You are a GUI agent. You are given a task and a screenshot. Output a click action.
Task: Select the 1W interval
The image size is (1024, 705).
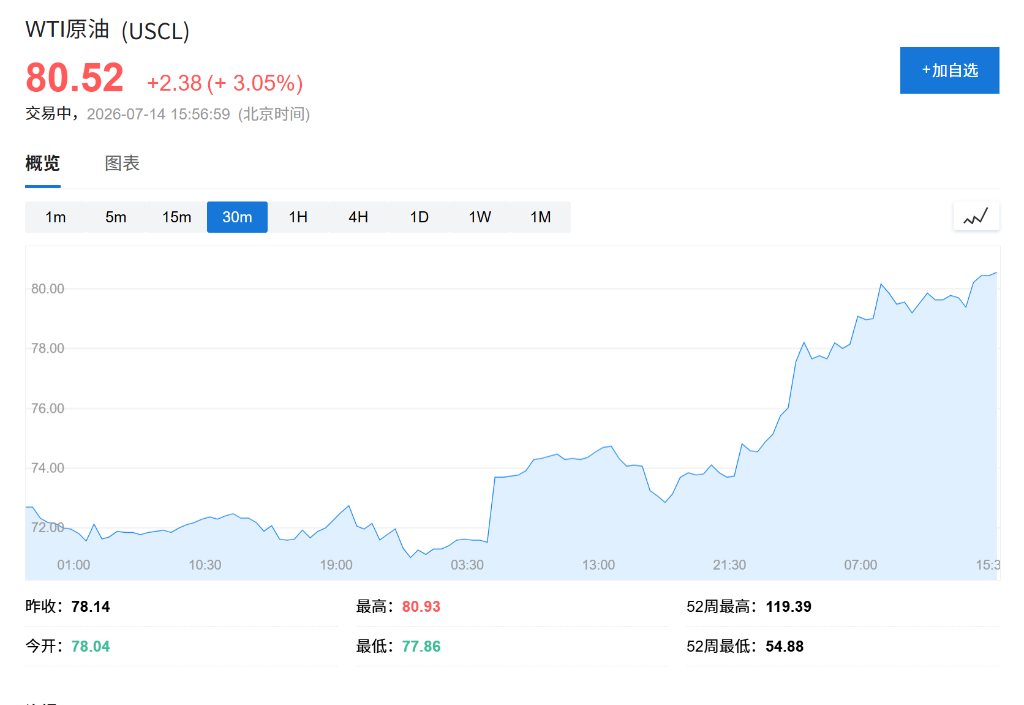[479, 217]
